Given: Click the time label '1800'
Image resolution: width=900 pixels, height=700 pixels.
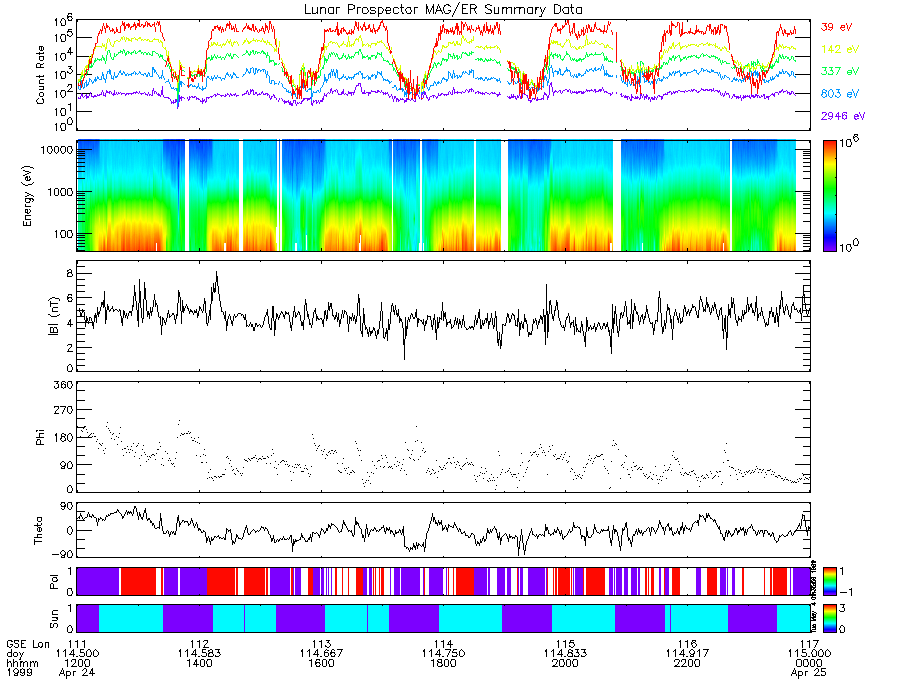Looking at the screenshot, I should (x=443, y=663).
